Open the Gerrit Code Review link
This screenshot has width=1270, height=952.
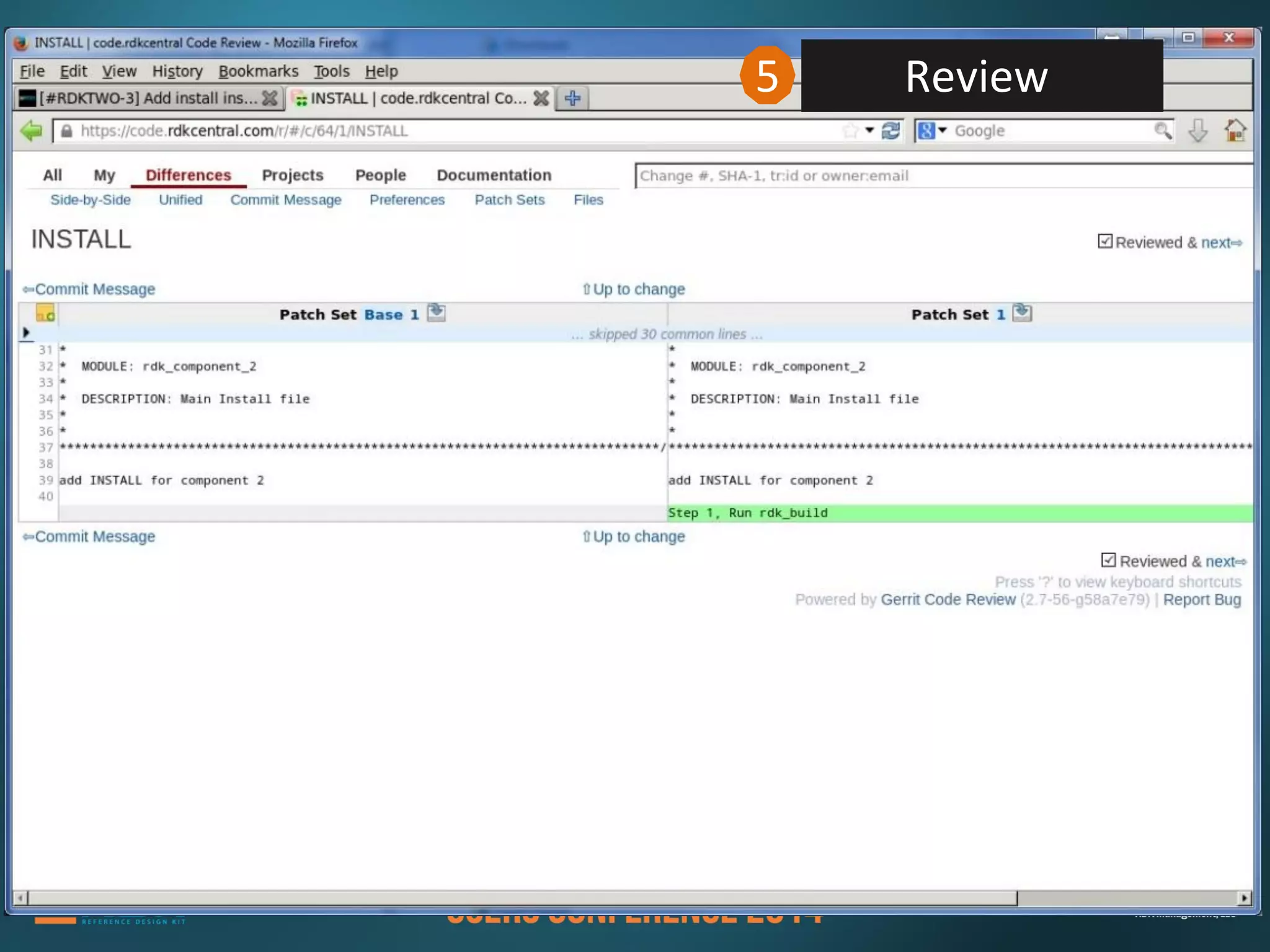click(x=948, y=599)
